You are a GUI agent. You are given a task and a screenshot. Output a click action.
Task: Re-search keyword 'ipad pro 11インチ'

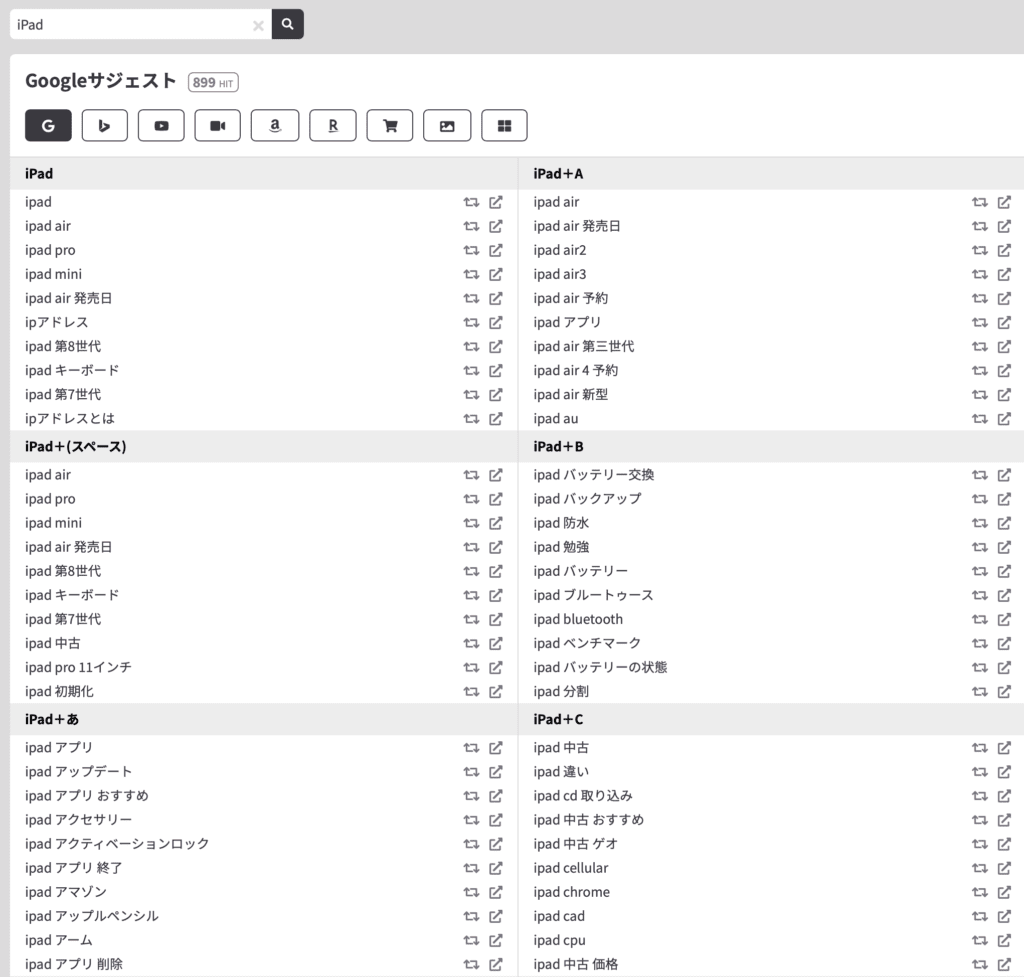pos(471,667)
